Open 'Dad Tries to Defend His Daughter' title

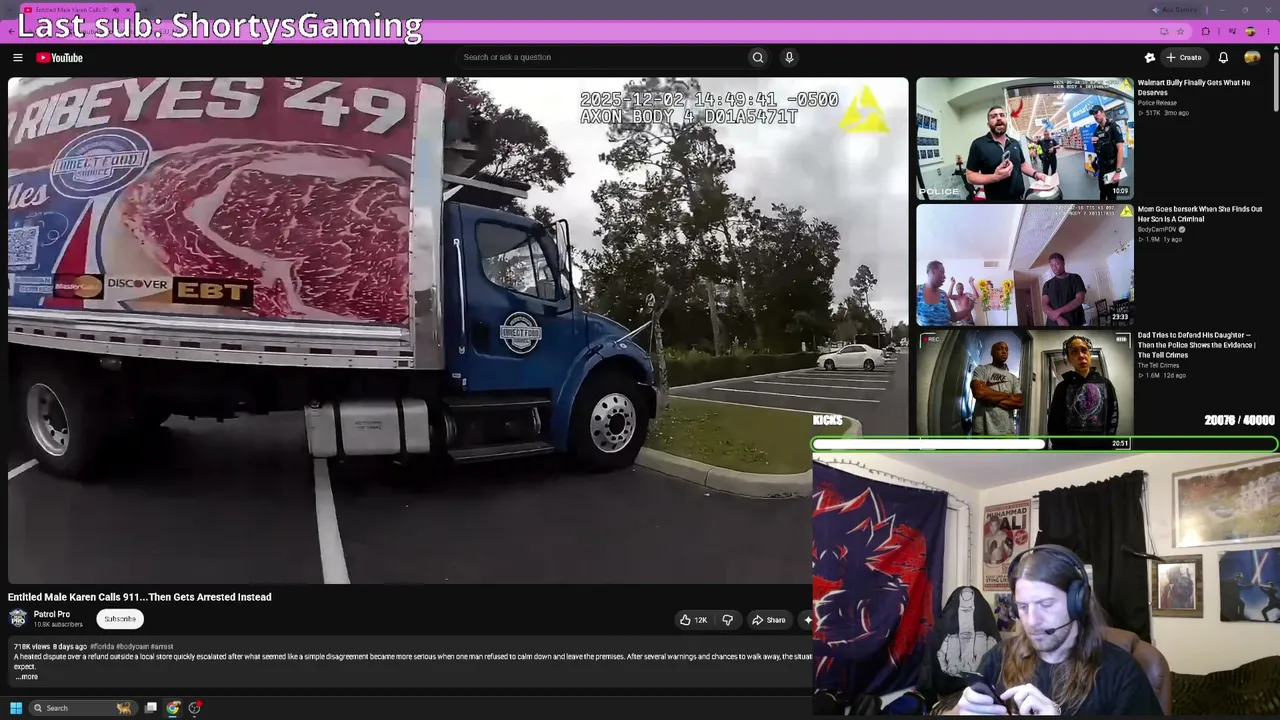pos(1197,345)
